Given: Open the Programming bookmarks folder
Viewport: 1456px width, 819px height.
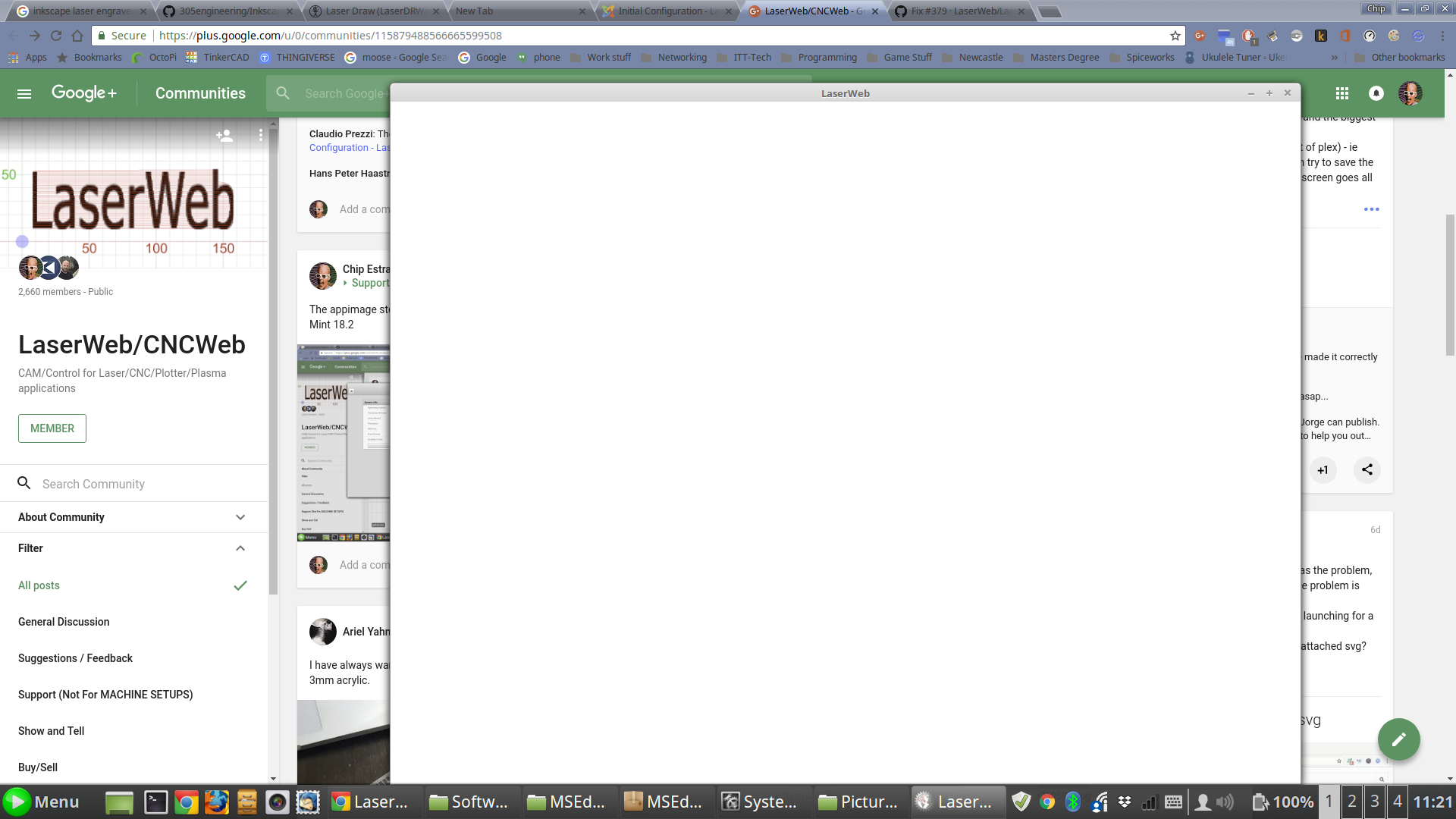Looking at the screenshot, I should 819,58.
